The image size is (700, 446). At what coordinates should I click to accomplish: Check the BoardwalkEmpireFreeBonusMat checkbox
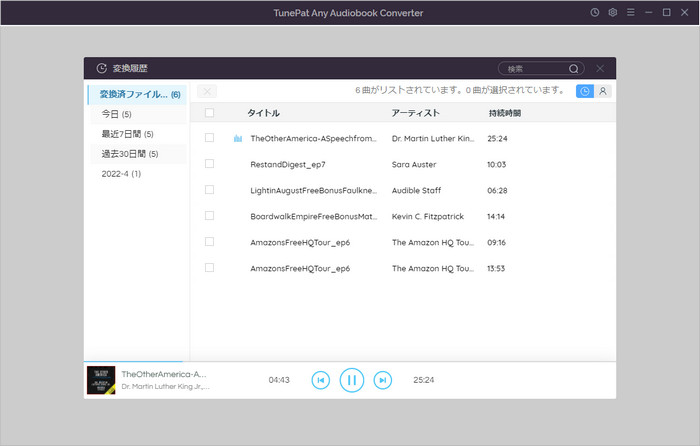(x=209, y=216)
